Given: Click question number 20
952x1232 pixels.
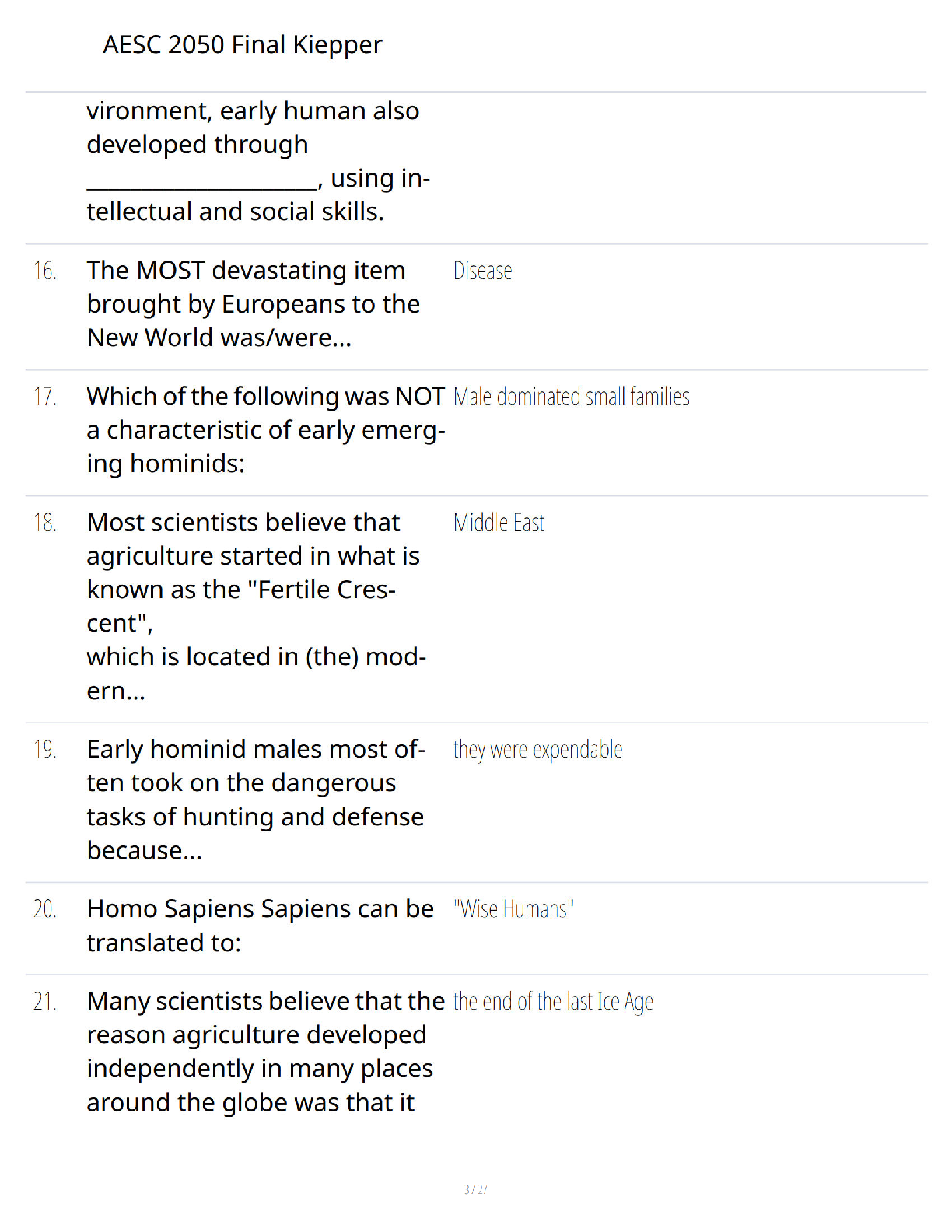Looking at the screenshot, I should tap(45, 908).
